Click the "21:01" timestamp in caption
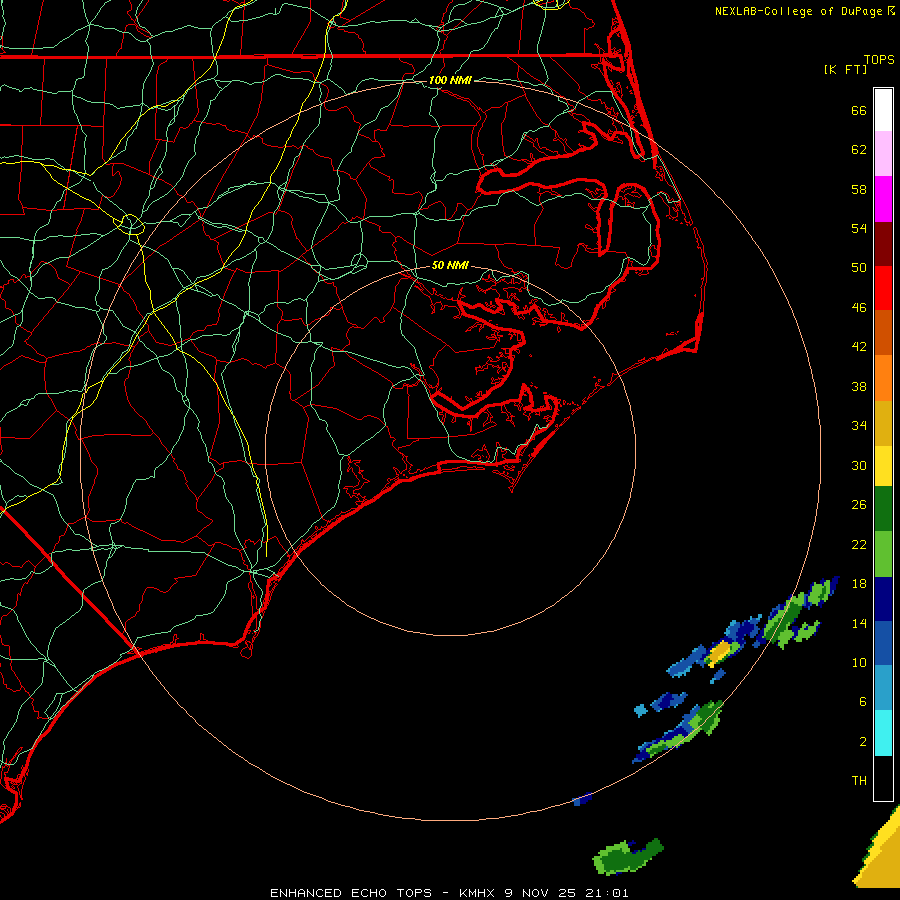Image resolution: width=900 pixels, height=900 pixels. [x=607, y=893]
